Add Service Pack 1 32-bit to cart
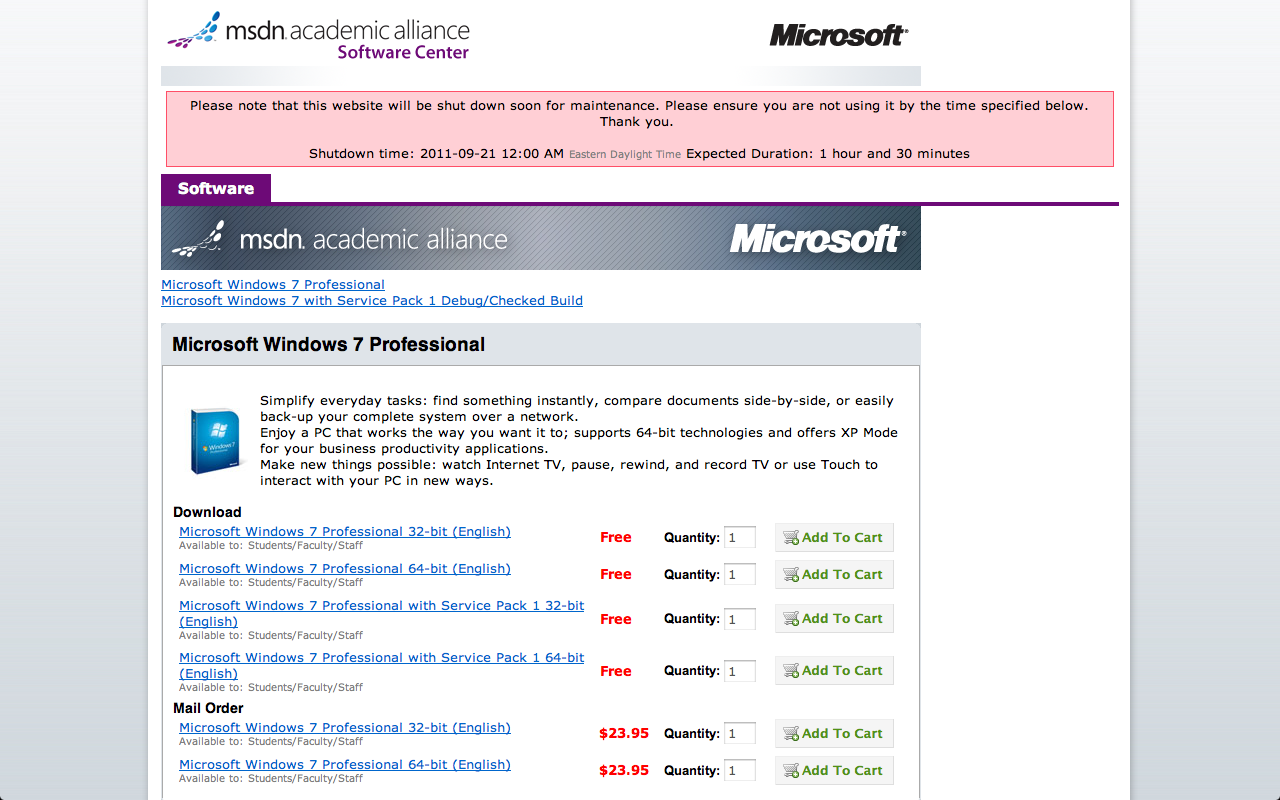 pos(834,618)
